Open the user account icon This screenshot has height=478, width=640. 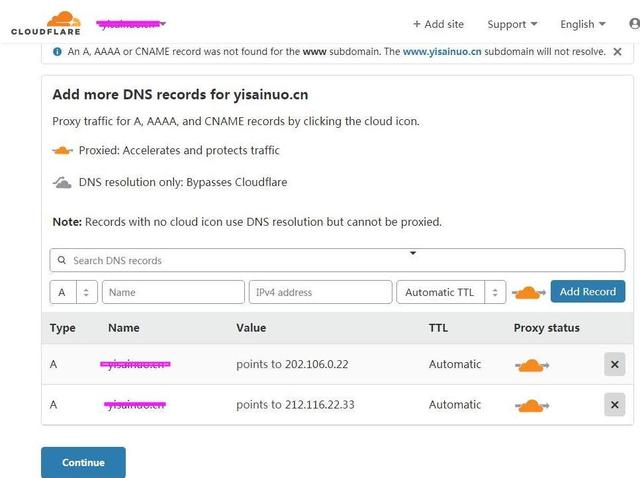[635, 24]
